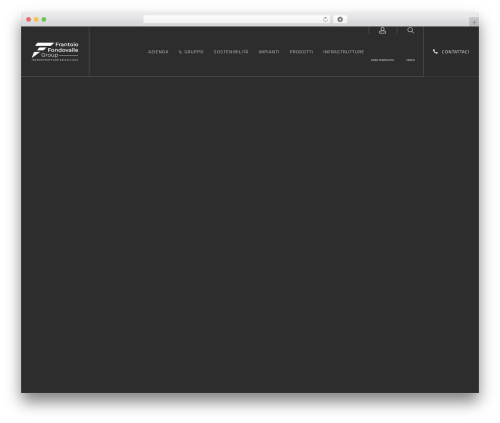Open the IMPIANTI menu item
This screenshot has width=500, height=423.
(269, 52)
